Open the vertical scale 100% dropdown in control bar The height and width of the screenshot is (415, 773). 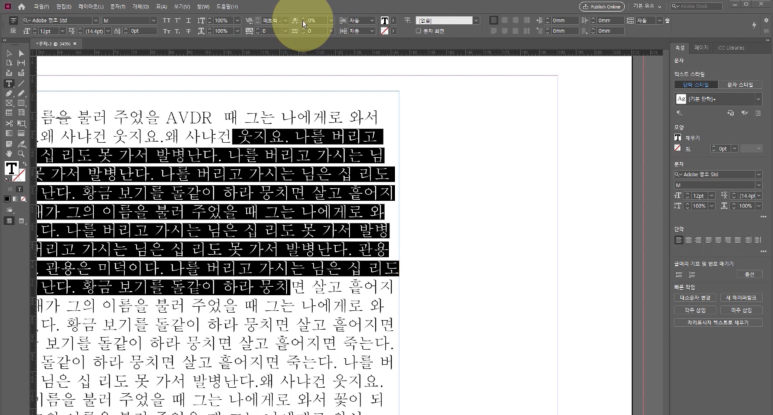coord(237,21)
